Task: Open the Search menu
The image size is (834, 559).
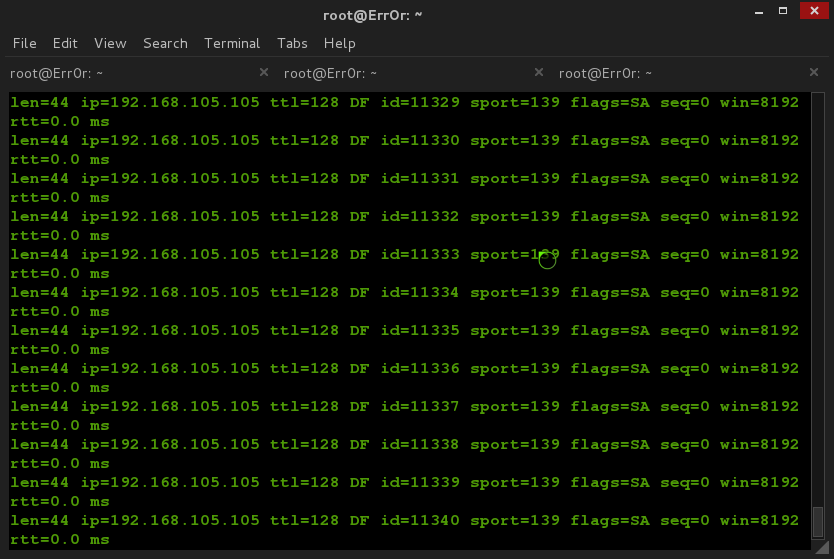Action: 165,43
